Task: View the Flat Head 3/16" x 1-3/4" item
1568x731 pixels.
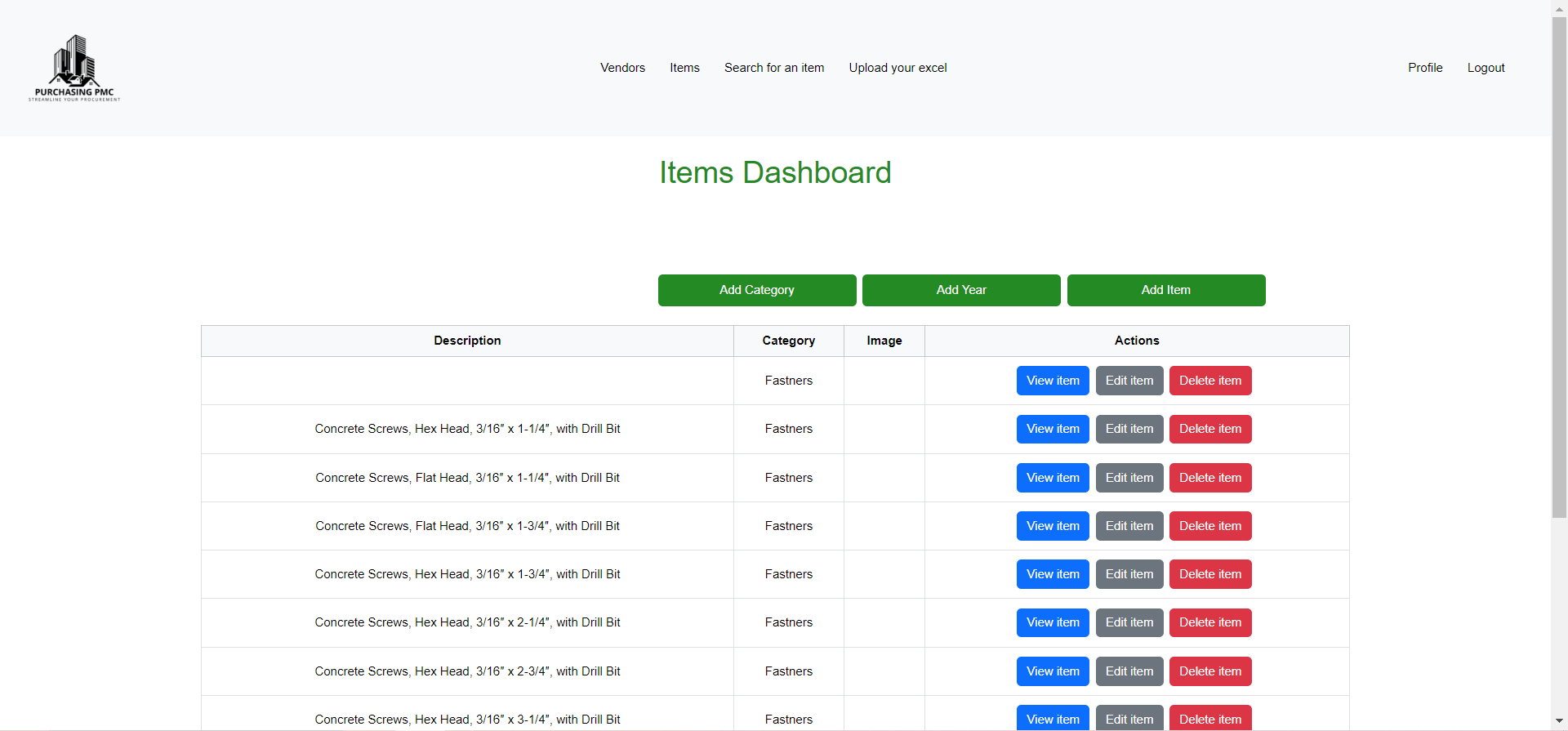Action: [1052, 526]
